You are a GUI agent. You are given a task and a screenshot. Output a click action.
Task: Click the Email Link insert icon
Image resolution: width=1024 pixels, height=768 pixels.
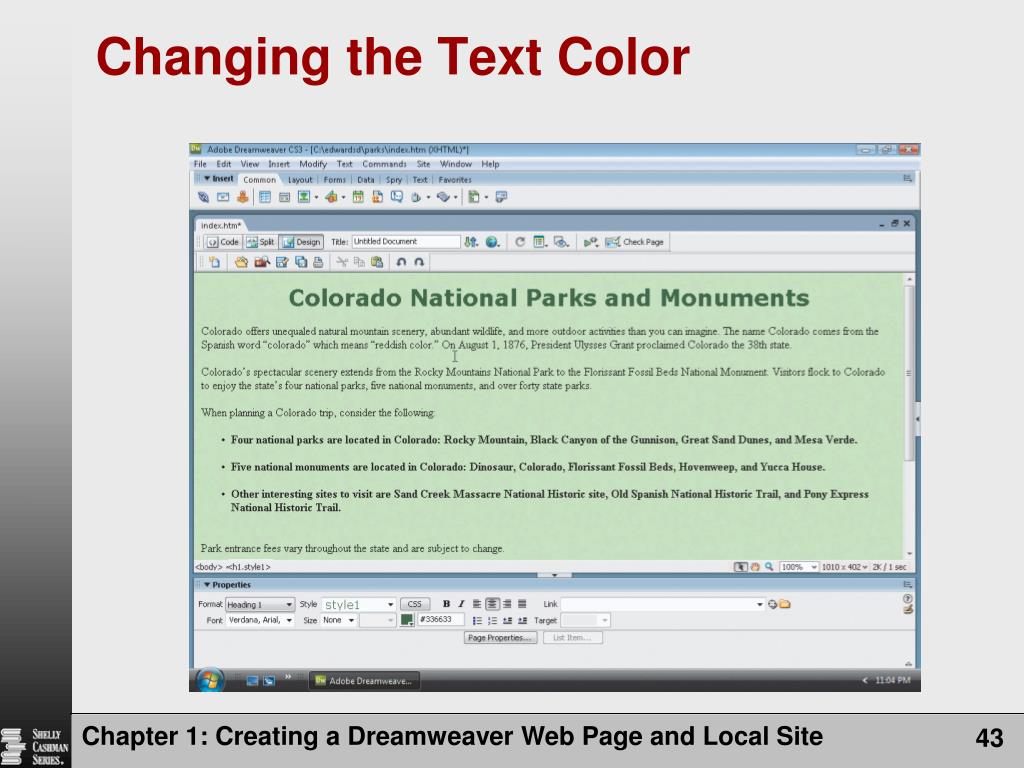click(223, 197)
